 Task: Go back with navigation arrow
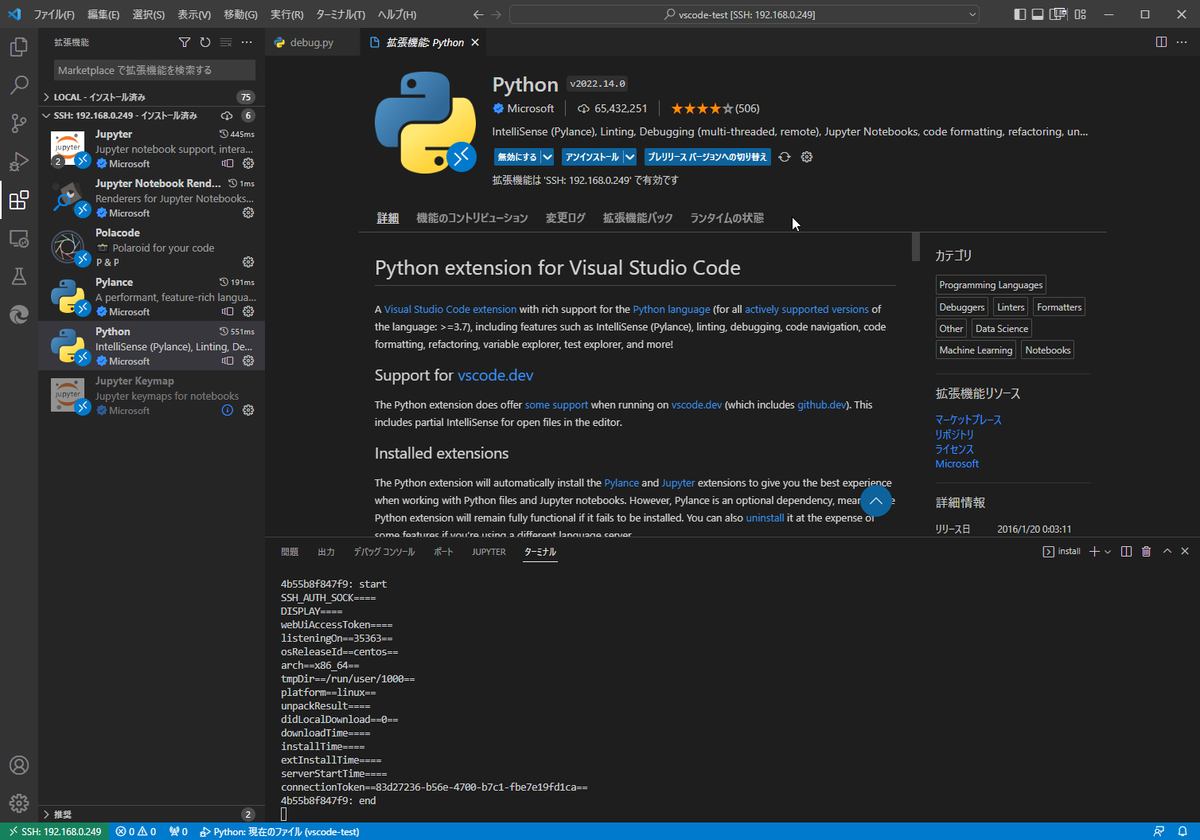(x=476, y=14)
